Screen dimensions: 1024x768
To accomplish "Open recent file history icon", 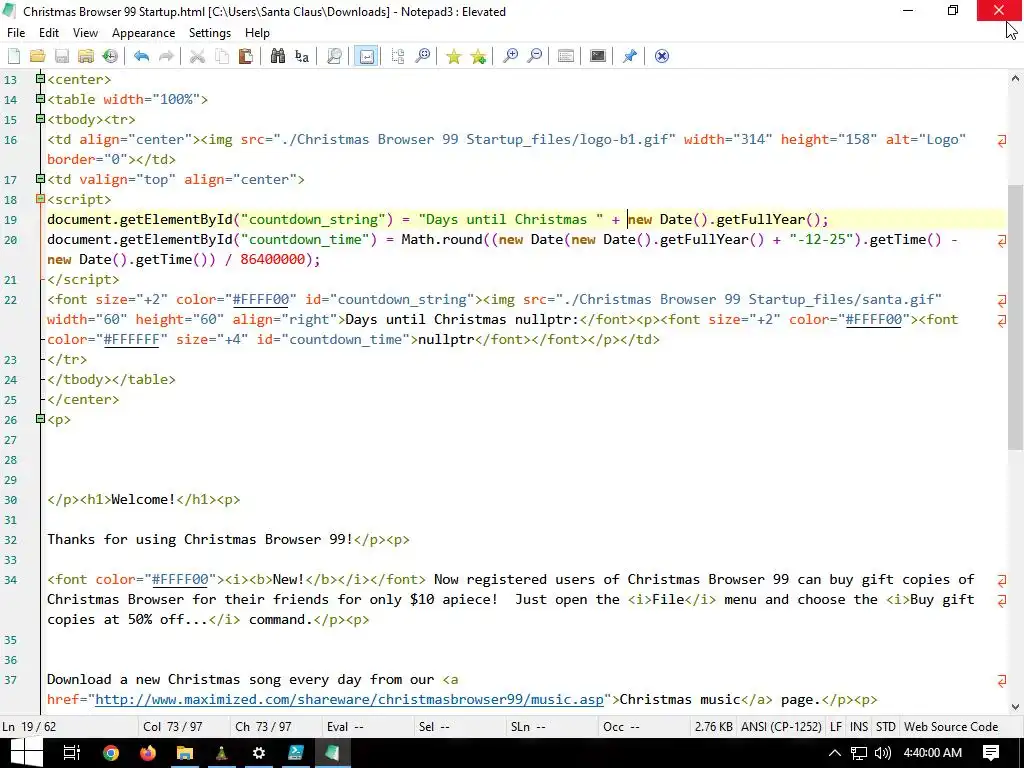I will (110, 56).
